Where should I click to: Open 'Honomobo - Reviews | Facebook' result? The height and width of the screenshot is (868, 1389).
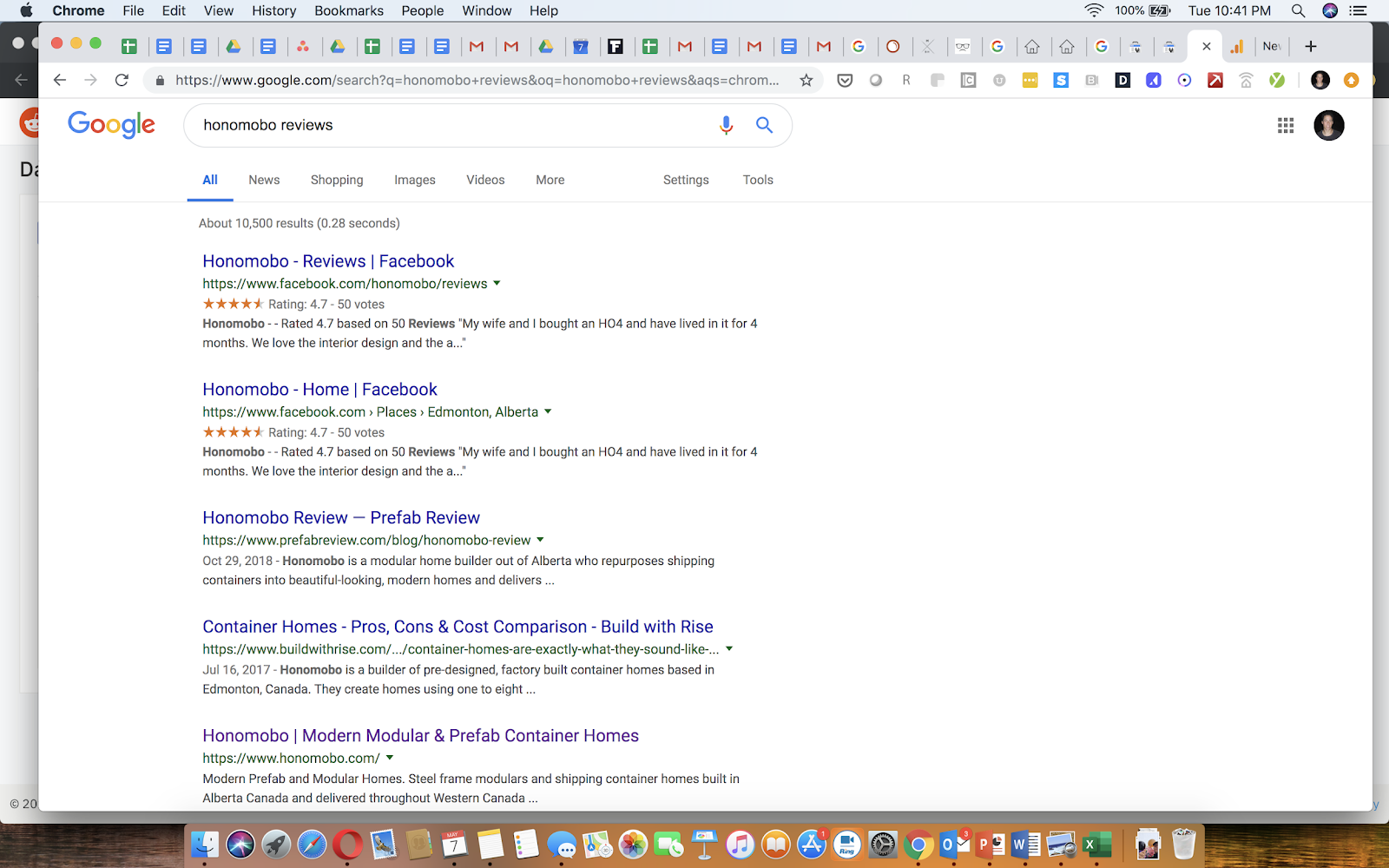click(x=328, y=261)
